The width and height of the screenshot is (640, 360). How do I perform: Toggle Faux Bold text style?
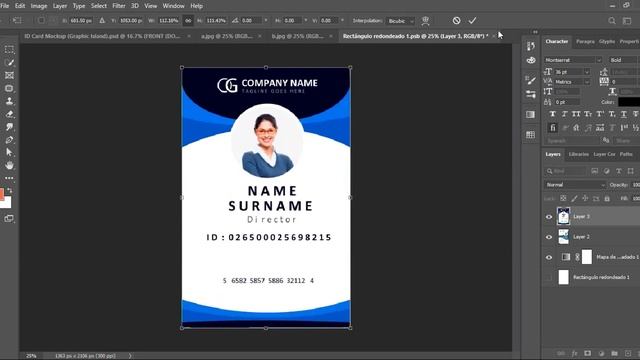552,114
